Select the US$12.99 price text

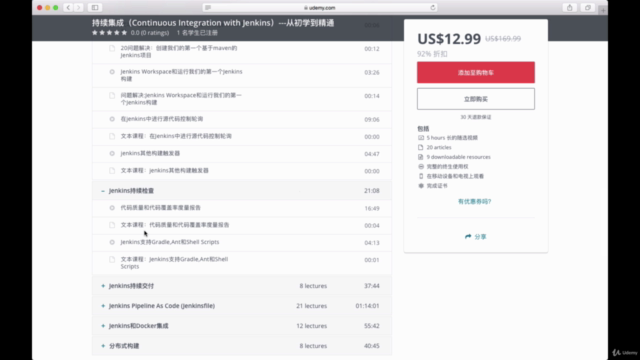coord(449,39)
